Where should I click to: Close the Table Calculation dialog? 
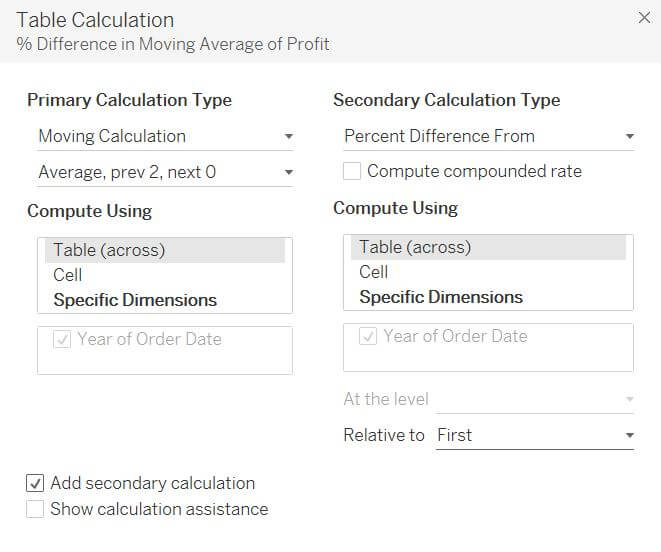[x=644, y=17]
